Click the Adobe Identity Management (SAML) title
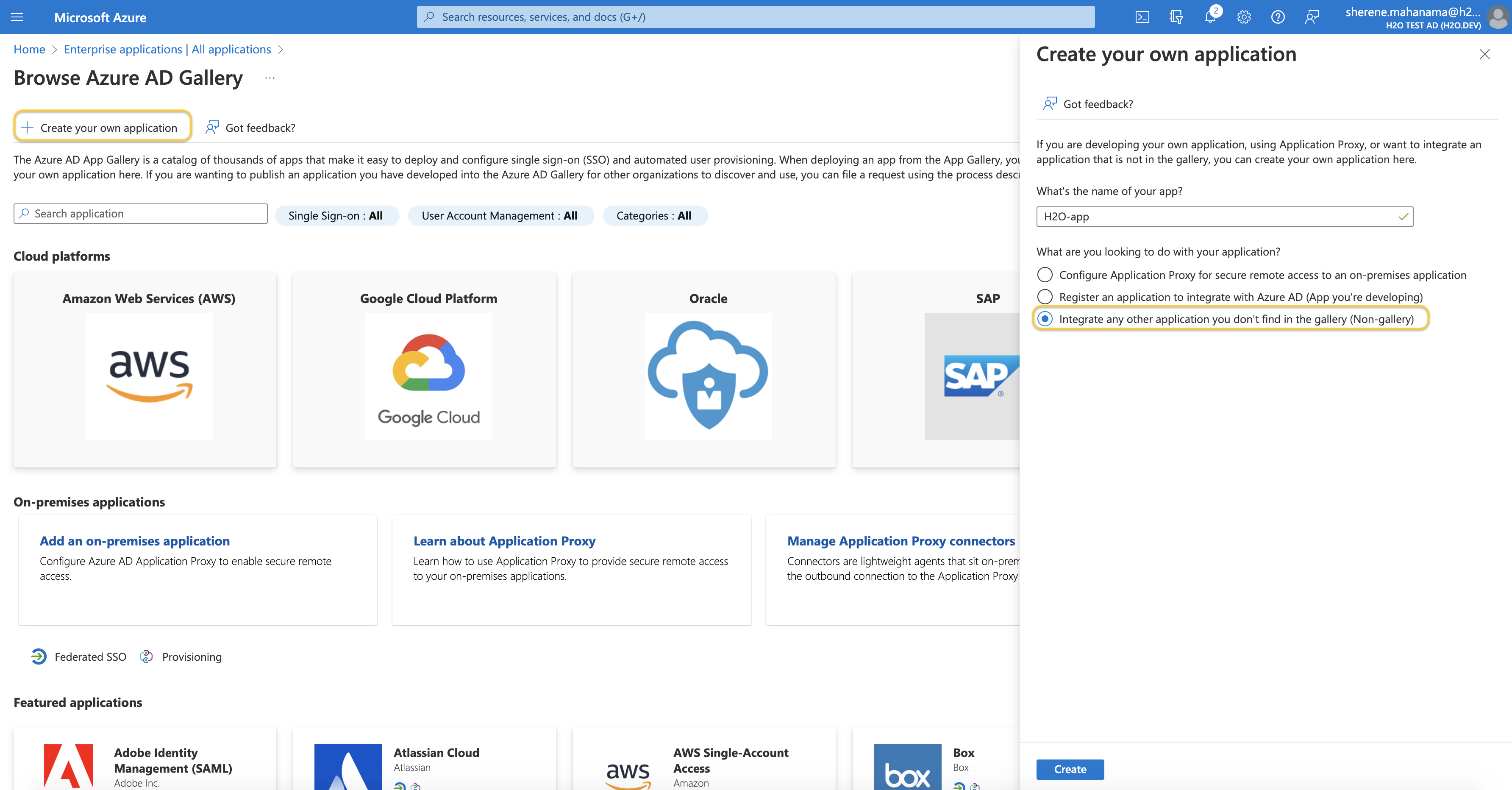The image size is (1512, 790). 173,760
